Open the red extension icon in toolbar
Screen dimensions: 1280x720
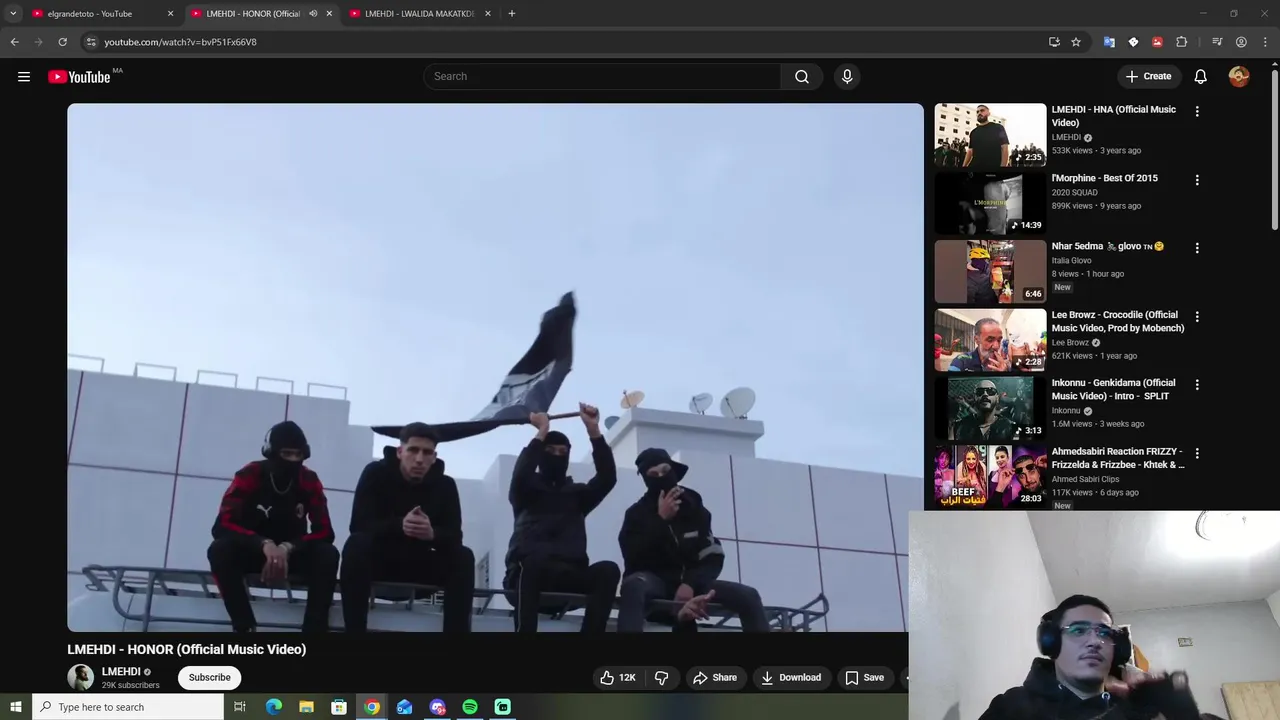[1157, 42]
